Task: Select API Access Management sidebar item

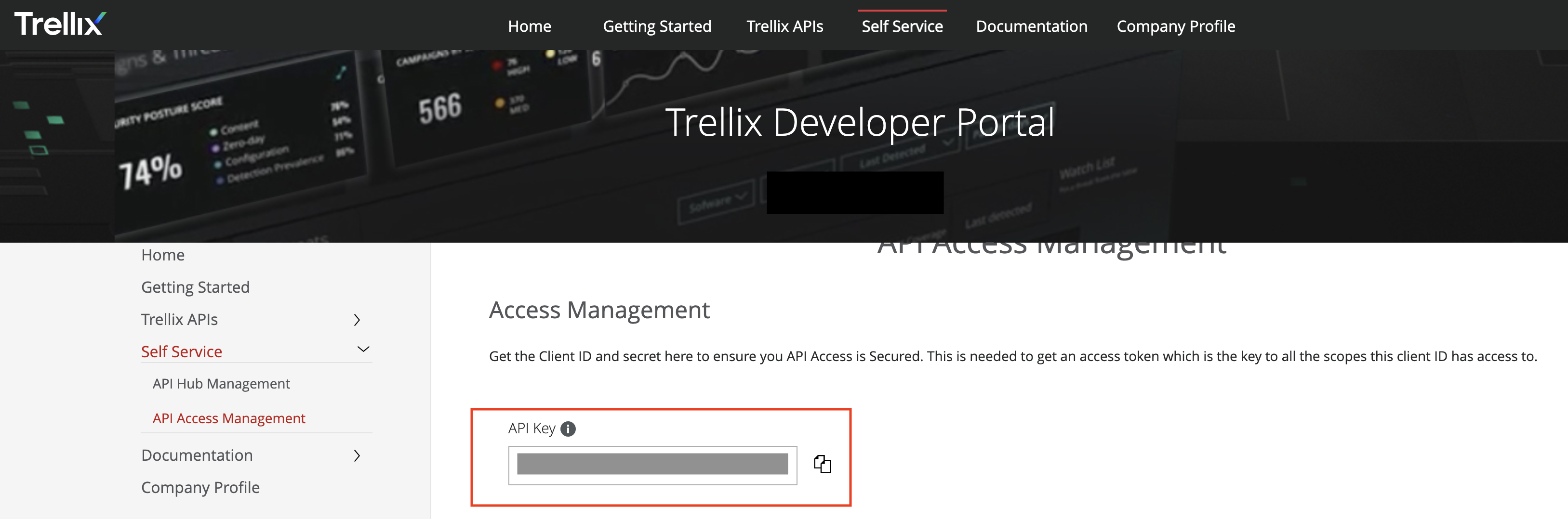Action: 228,418
